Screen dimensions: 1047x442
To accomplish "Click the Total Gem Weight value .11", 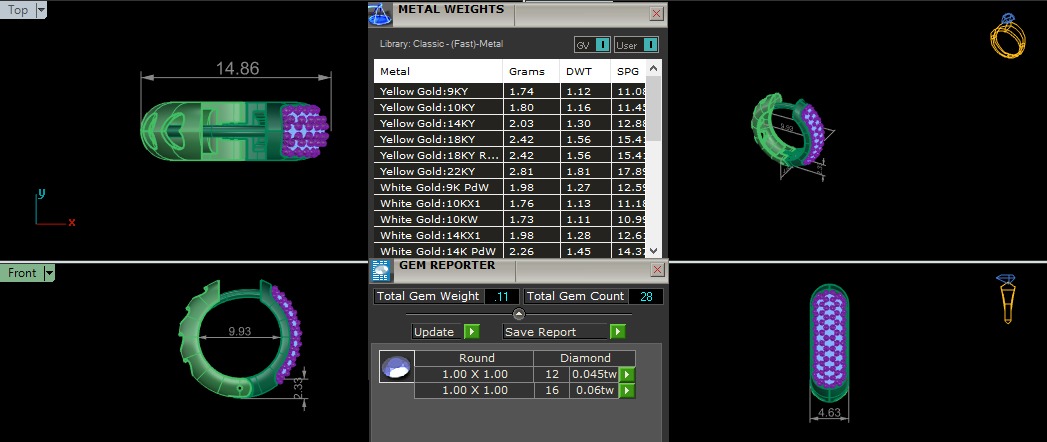I will point(501,296).
